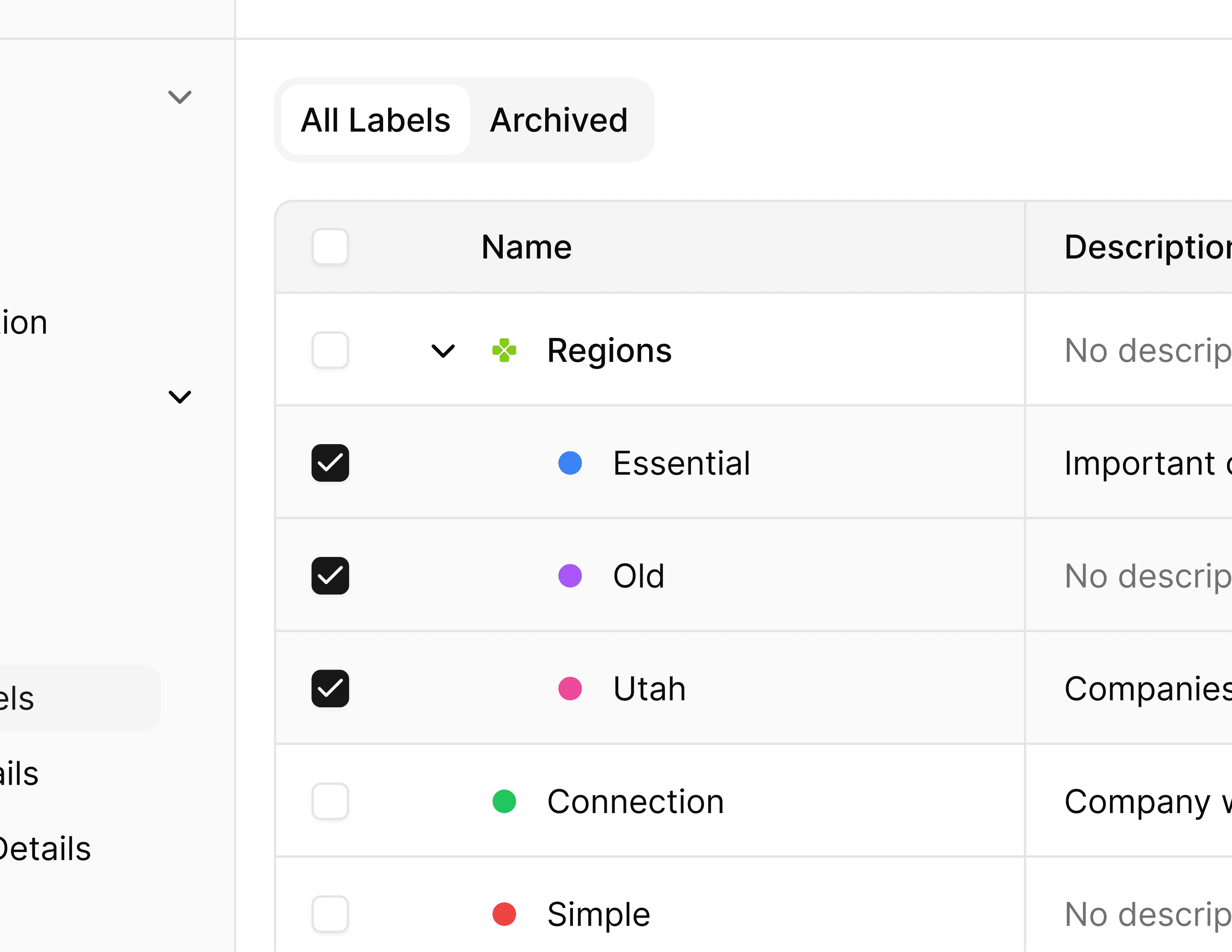The width and height of the screenshot is (1232, 952).
Task: Select the Connection label checkbox
Action: click(330, 801)
